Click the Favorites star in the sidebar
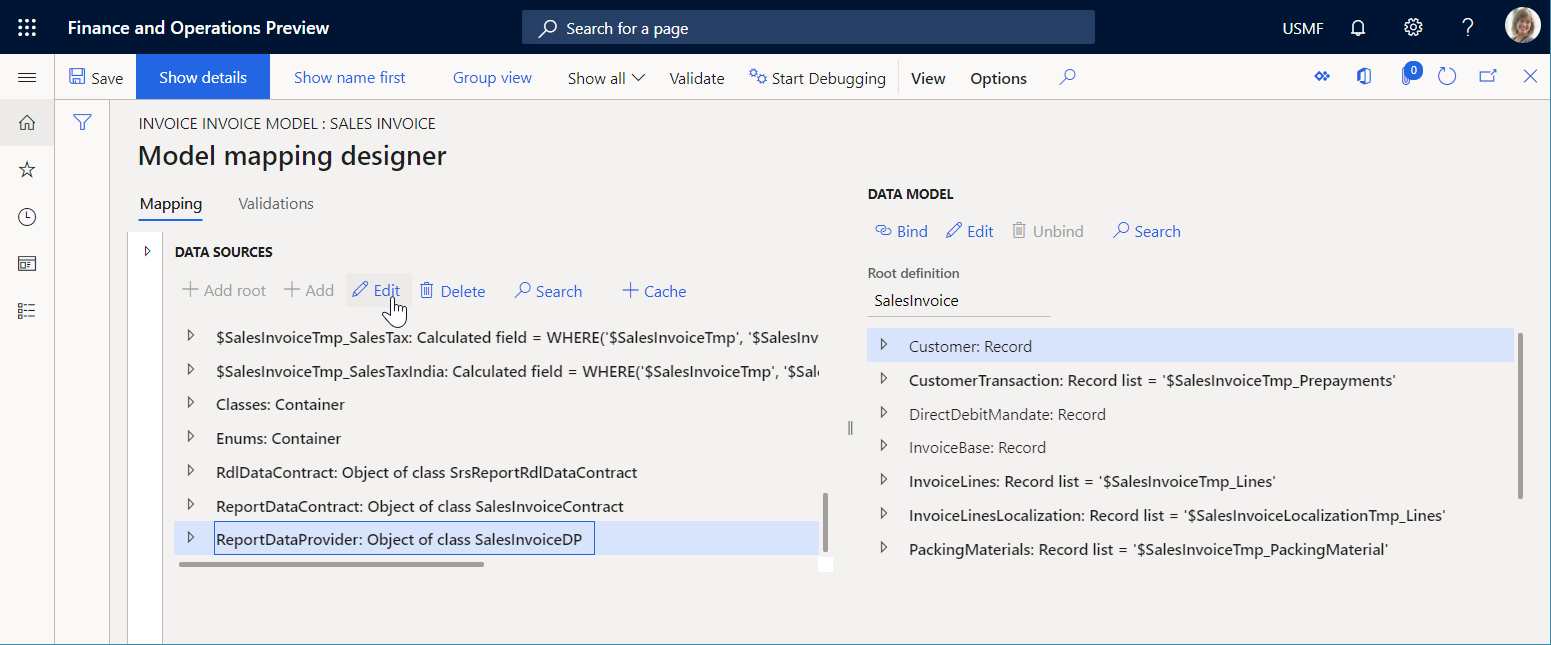Image resolution: width=1551 pixels, height=645 pixels. 26,169
